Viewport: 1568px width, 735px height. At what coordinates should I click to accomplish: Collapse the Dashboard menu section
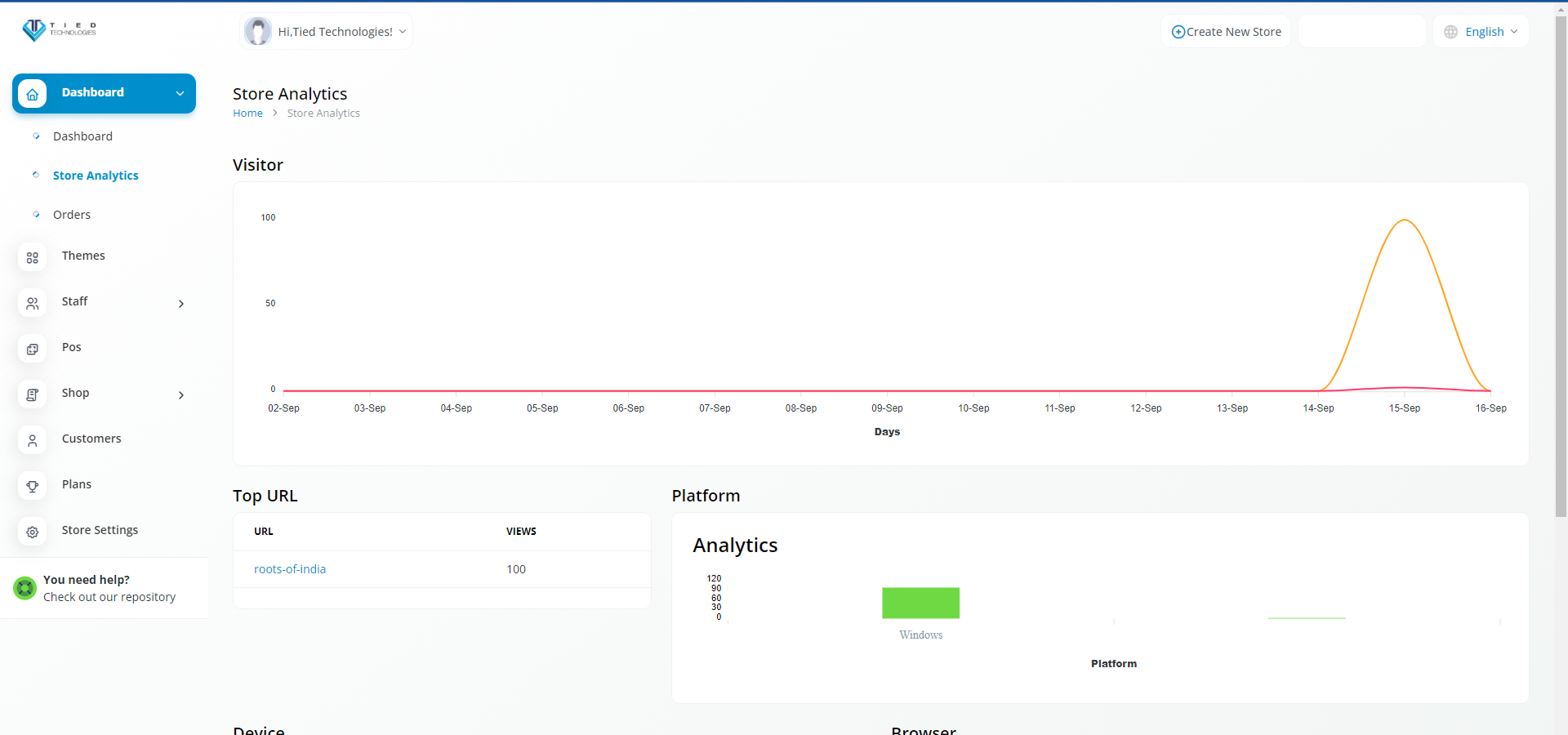(180, 93)
